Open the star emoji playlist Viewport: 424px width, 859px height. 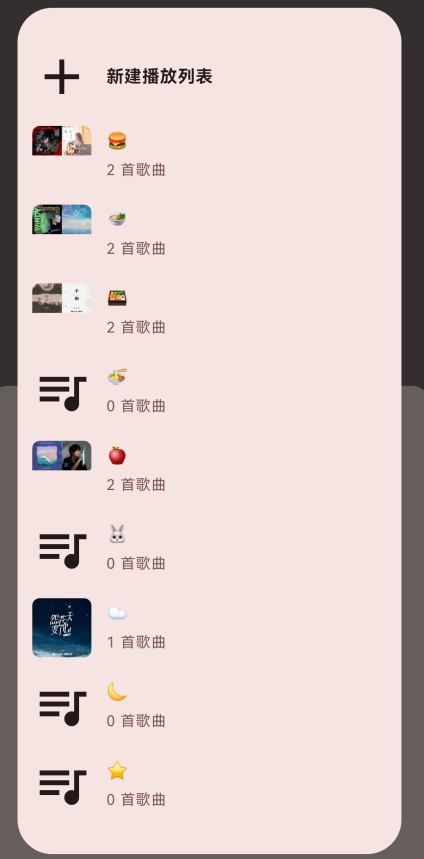tap(209, 786)
